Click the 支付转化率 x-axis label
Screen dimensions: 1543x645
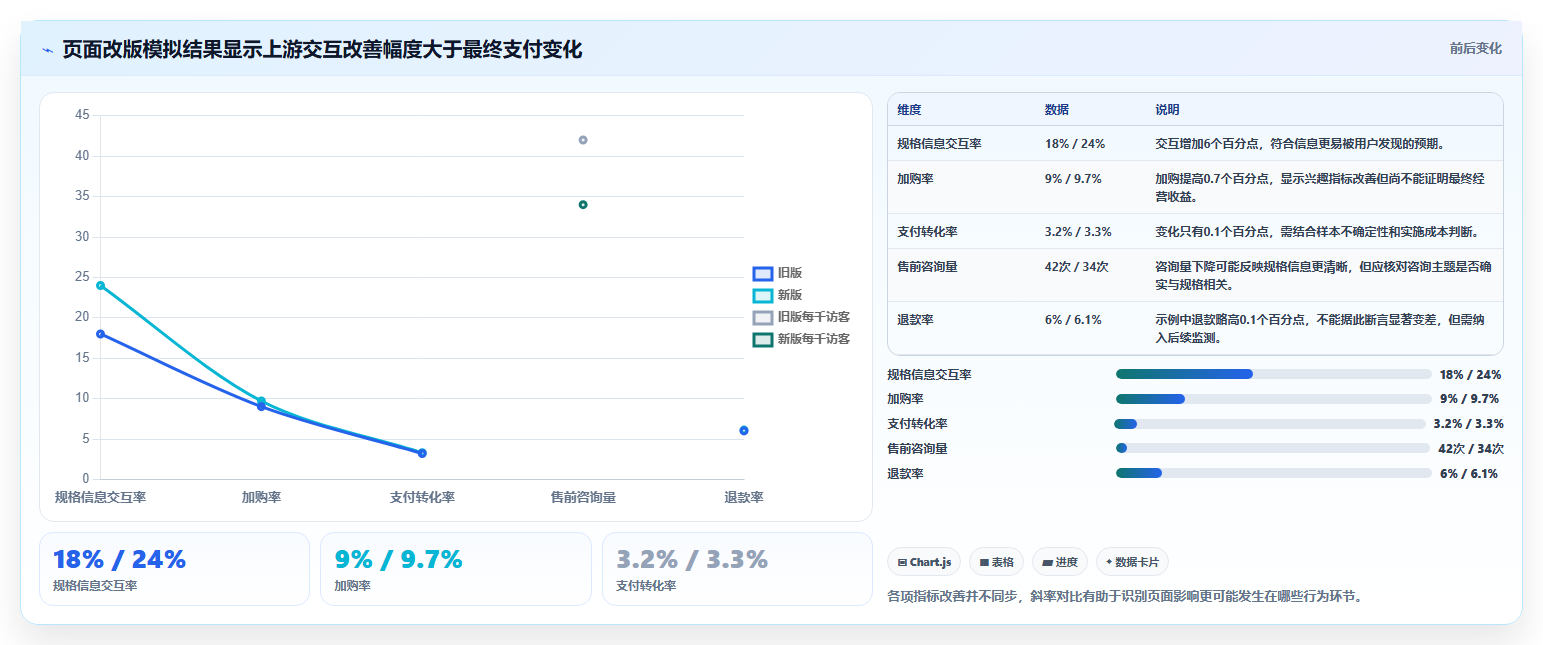(x=422, y=497)
